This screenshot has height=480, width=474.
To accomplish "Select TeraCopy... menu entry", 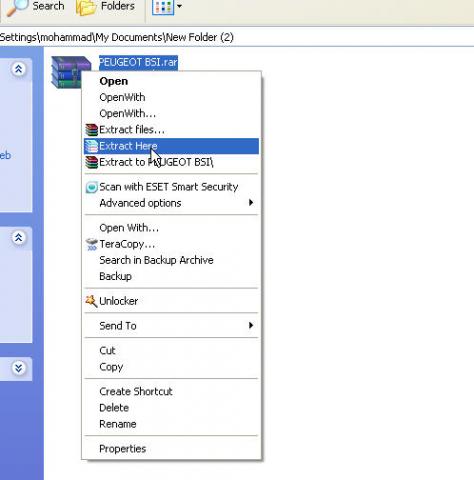I will click(x=171, y=244).
